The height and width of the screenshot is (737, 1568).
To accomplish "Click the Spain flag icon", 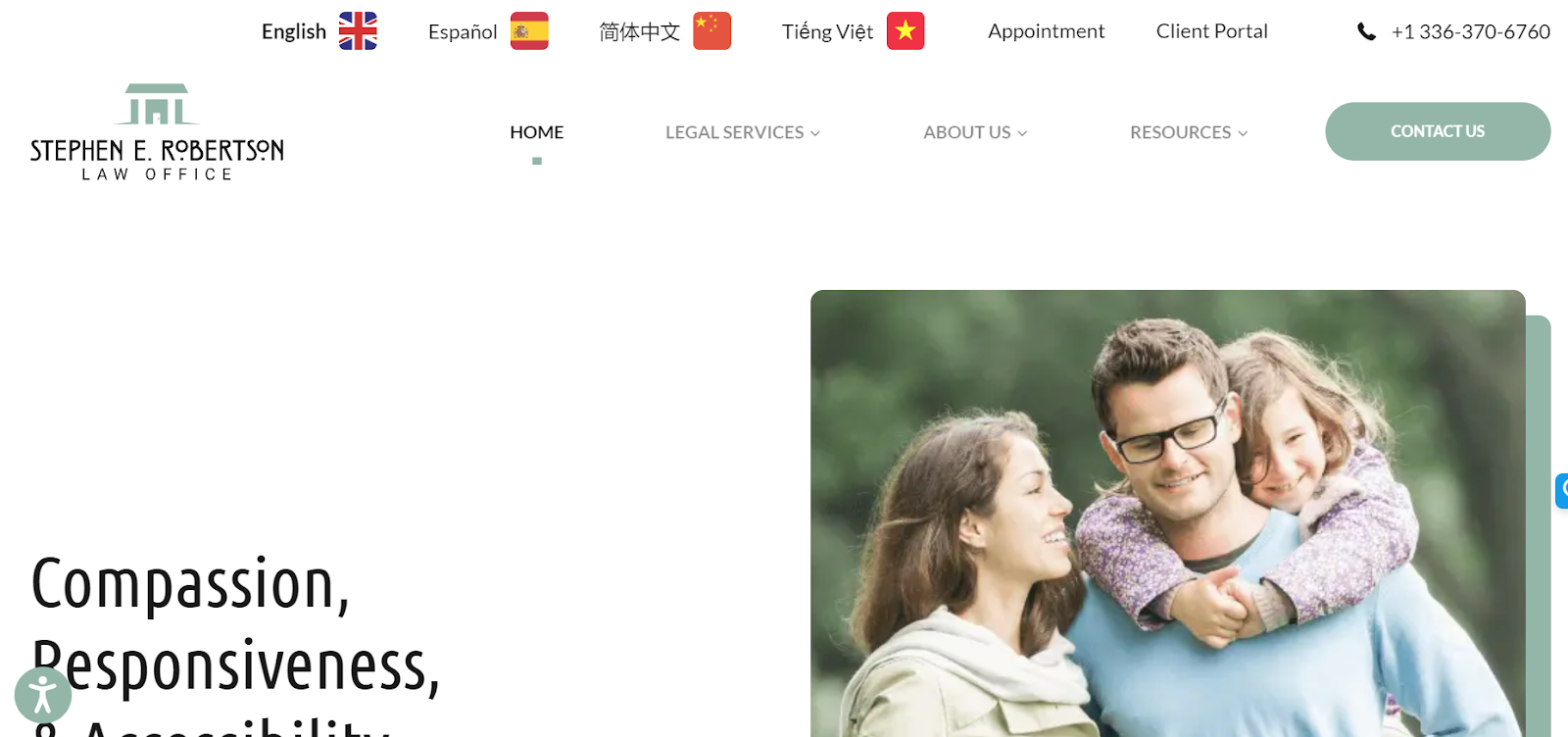I will tap(529, 31).
